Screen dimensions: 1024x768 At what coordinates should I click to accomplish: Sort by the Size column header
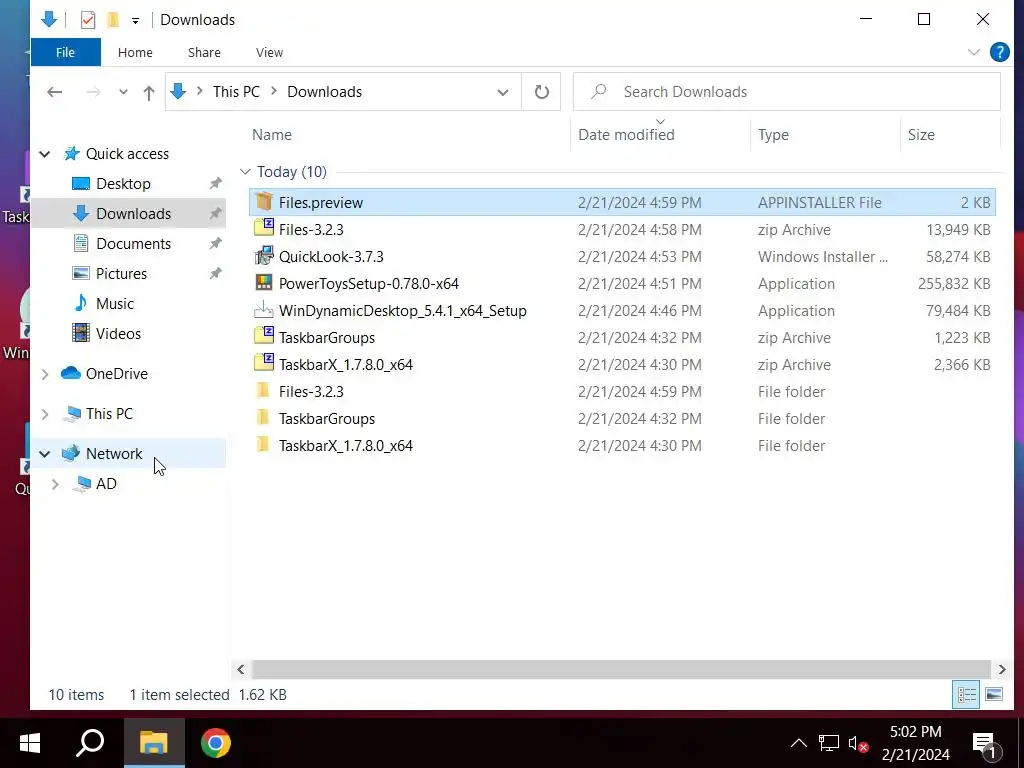point(921,135)
